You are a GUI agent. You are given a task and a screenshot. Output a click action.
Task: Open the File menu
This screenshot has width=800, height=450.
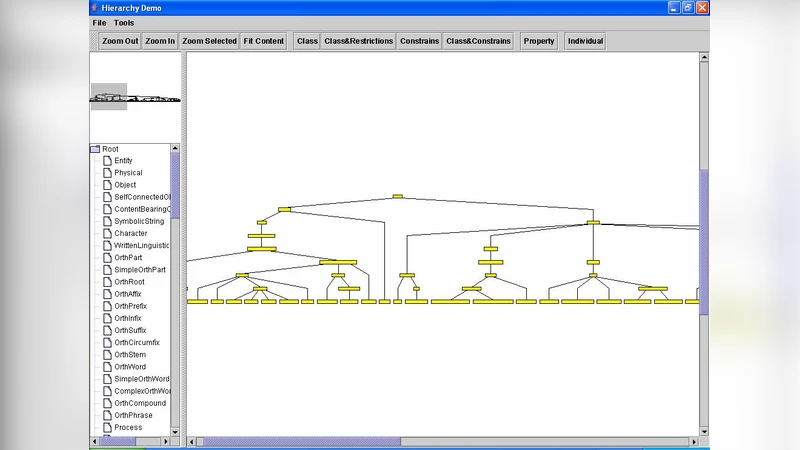click(99, 22)
